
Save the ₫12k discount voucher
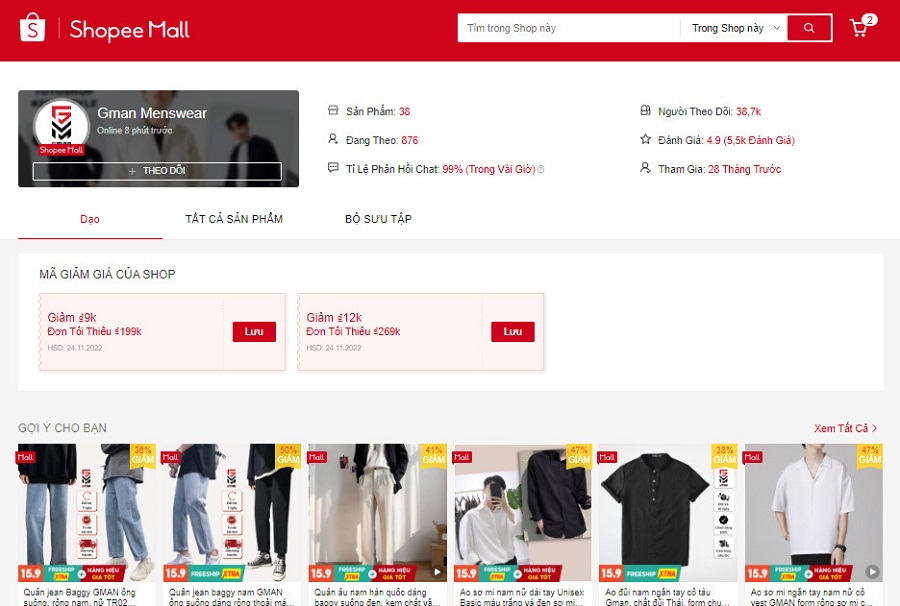tap(512, 331)
